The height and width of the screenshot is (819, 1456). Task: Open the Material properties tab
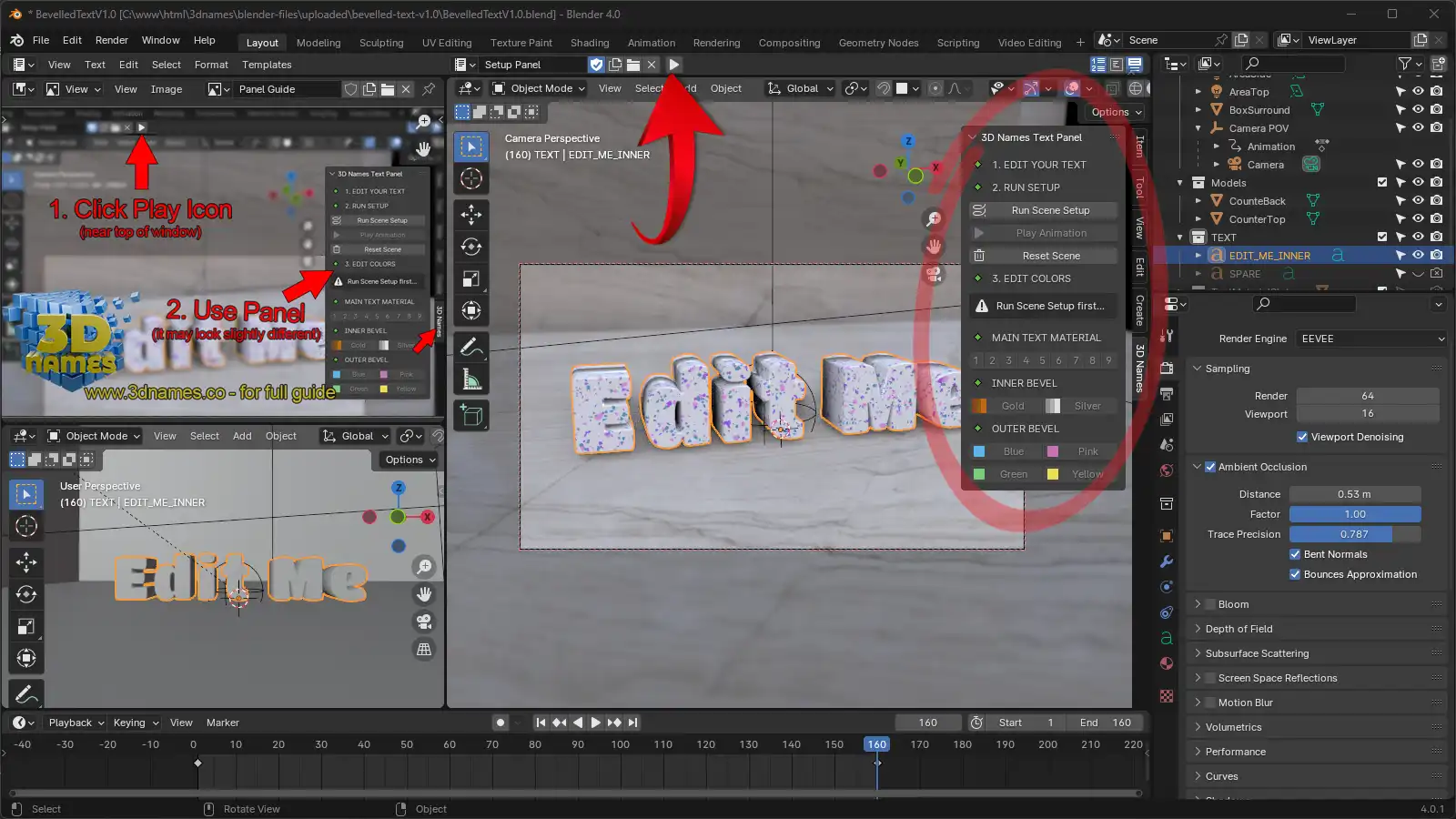click(x=1167, y=663)
